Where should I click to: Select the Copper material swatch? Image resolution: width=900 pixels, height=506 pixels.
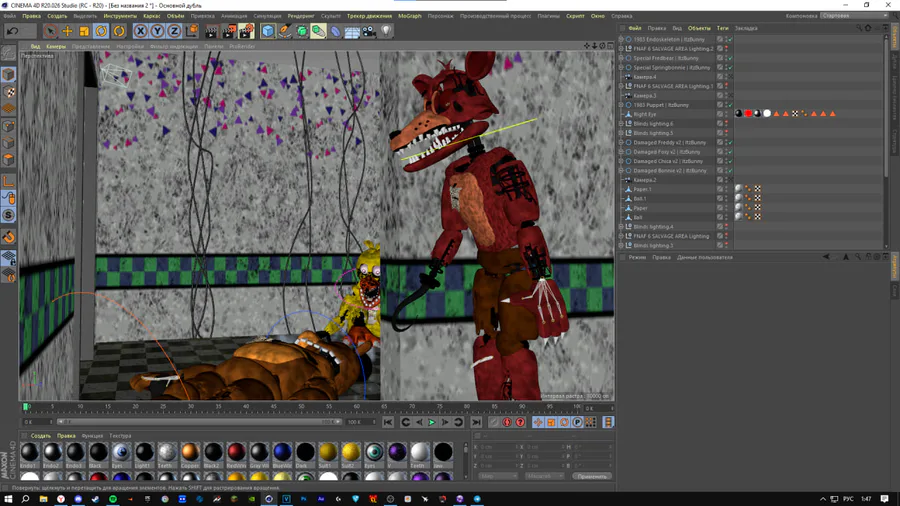point(190,454)
